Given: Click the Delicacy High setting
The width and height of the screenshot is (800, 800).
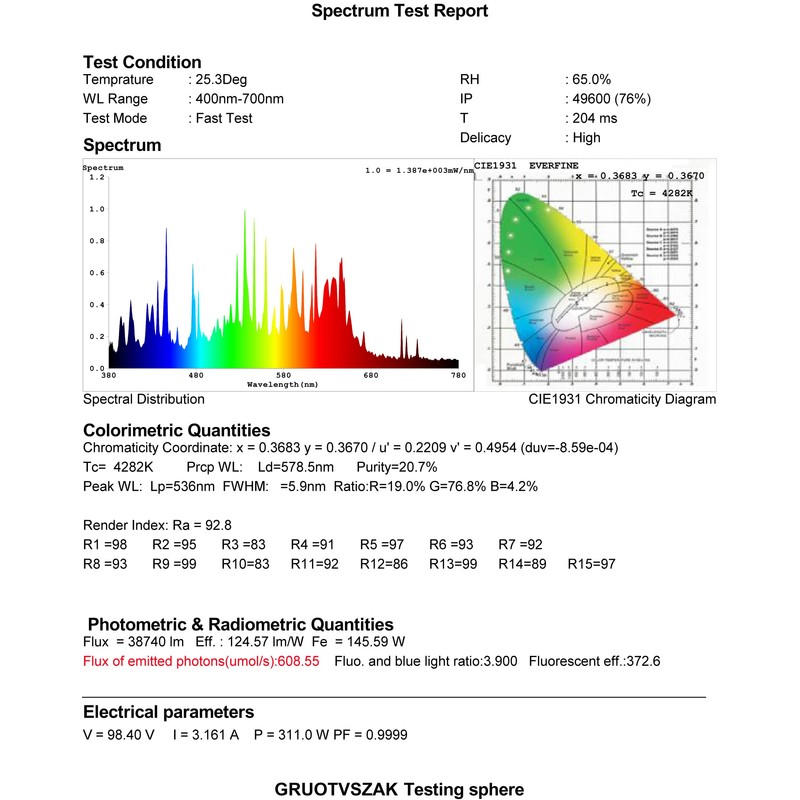Looking at the screenshot, I should point(530,138).
